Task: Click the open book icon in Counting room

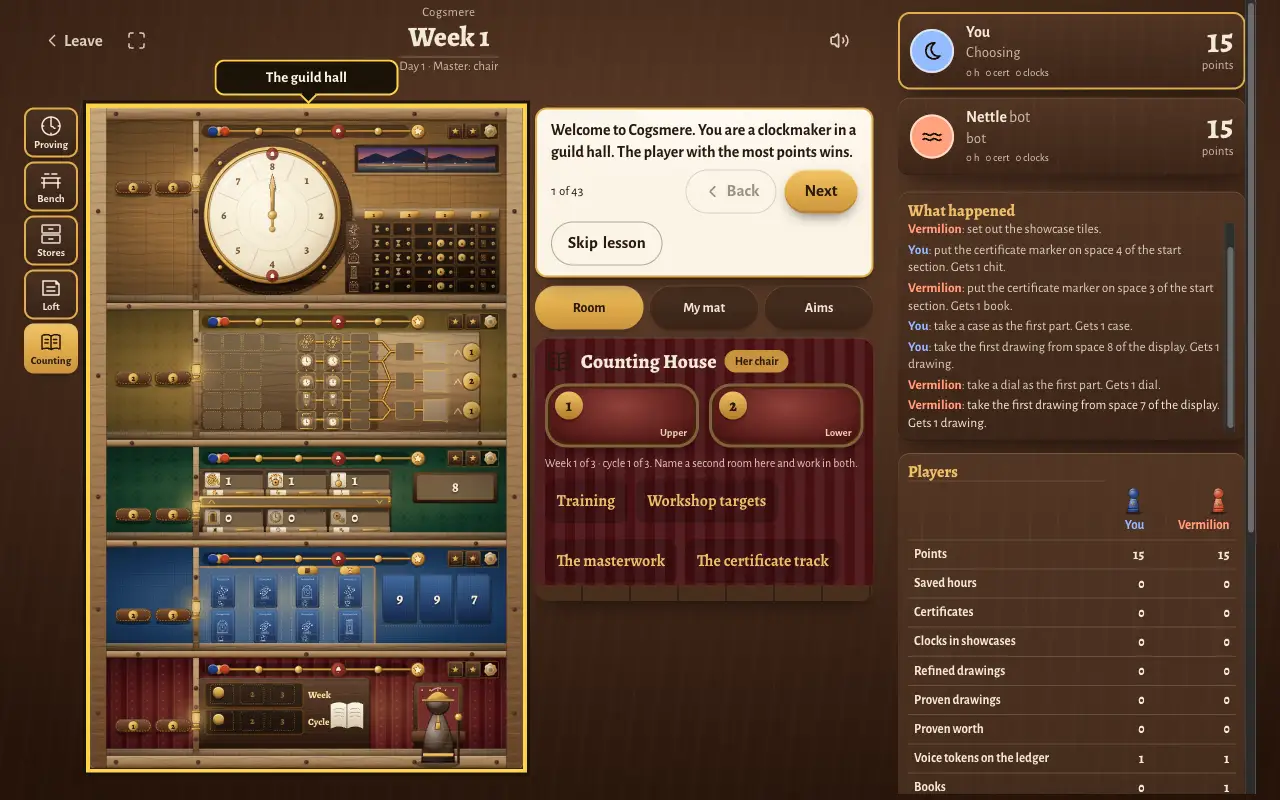Action: point(347,714)
